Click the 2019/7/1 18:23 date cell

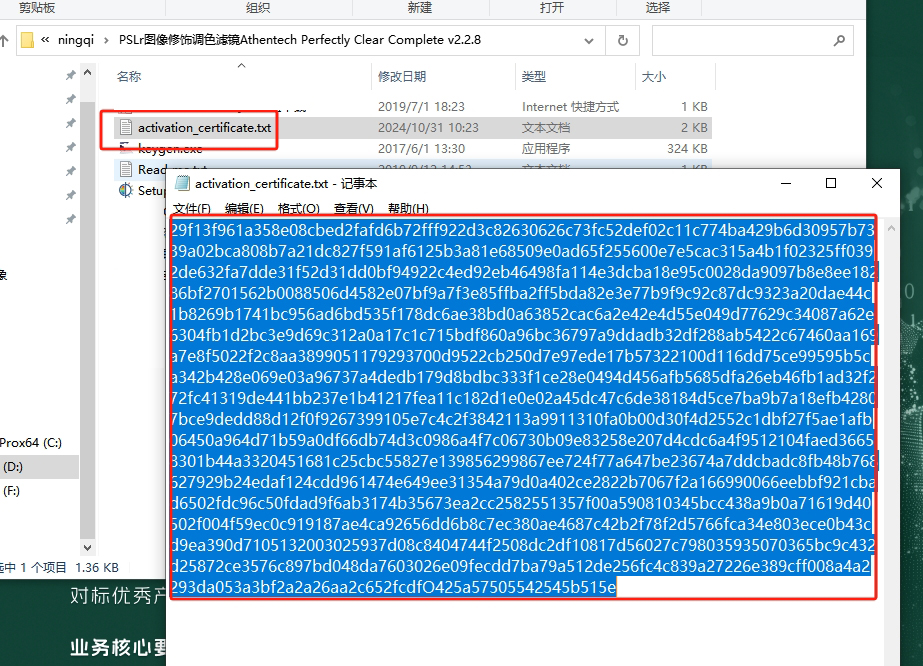421,107
